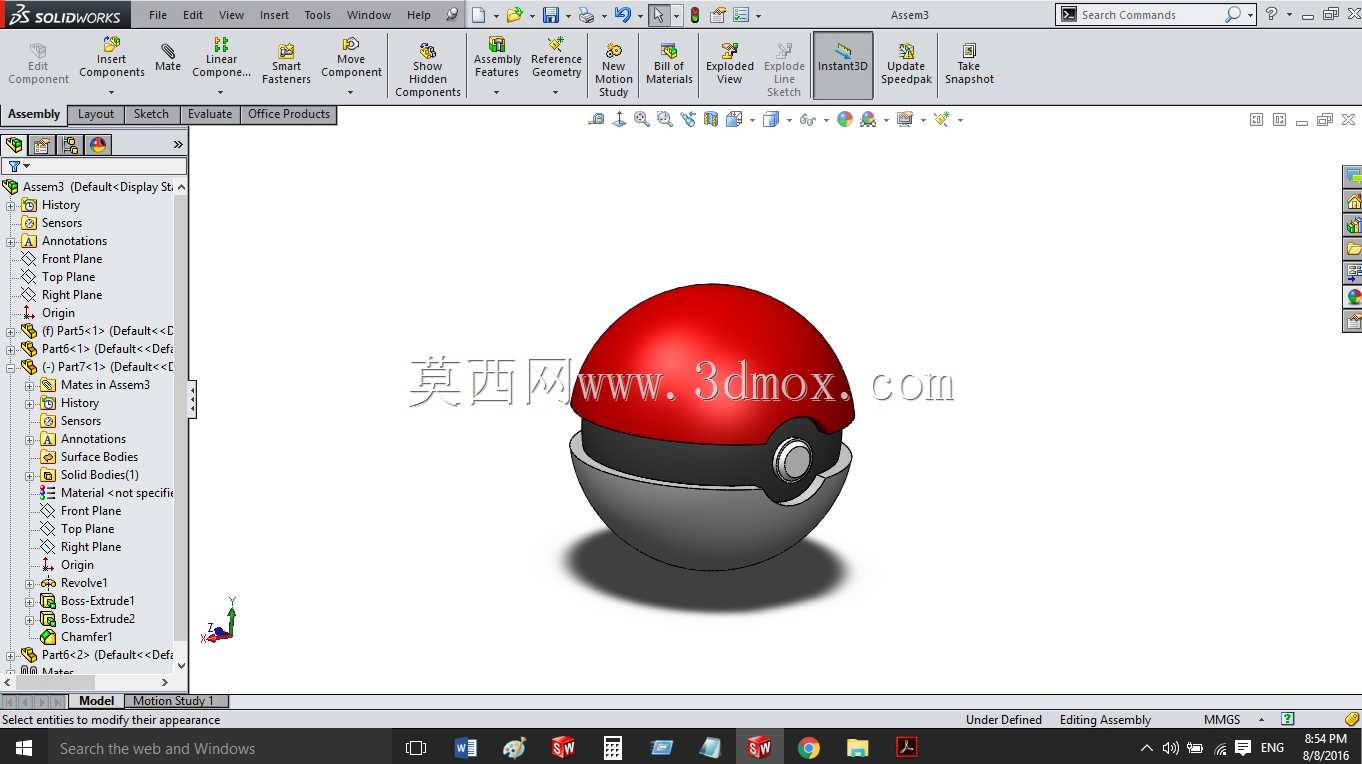This screenshot has height=764, width=1362.
Task: Click the New document icon
Action: 479,15
